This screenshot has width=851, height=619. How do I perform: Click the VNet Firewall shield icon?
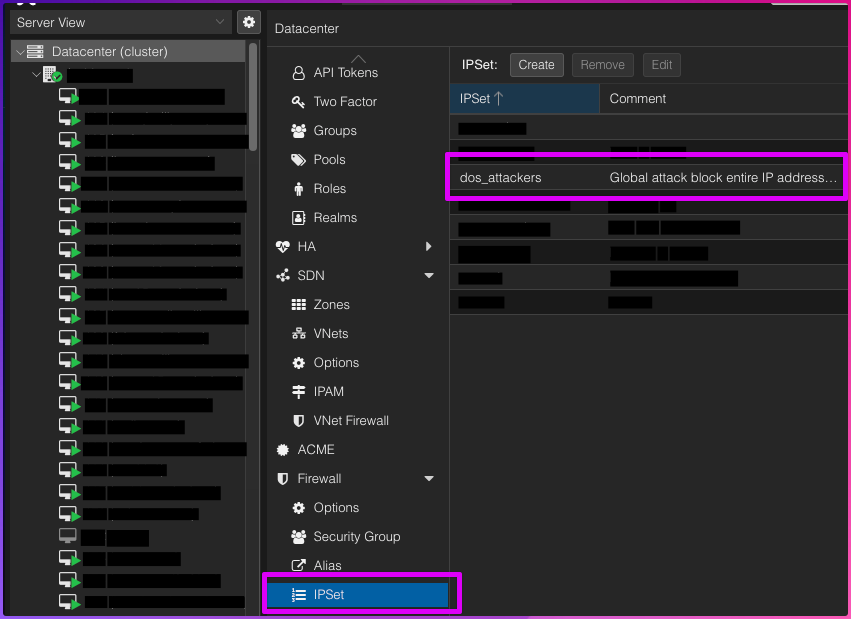pos(298,421)
